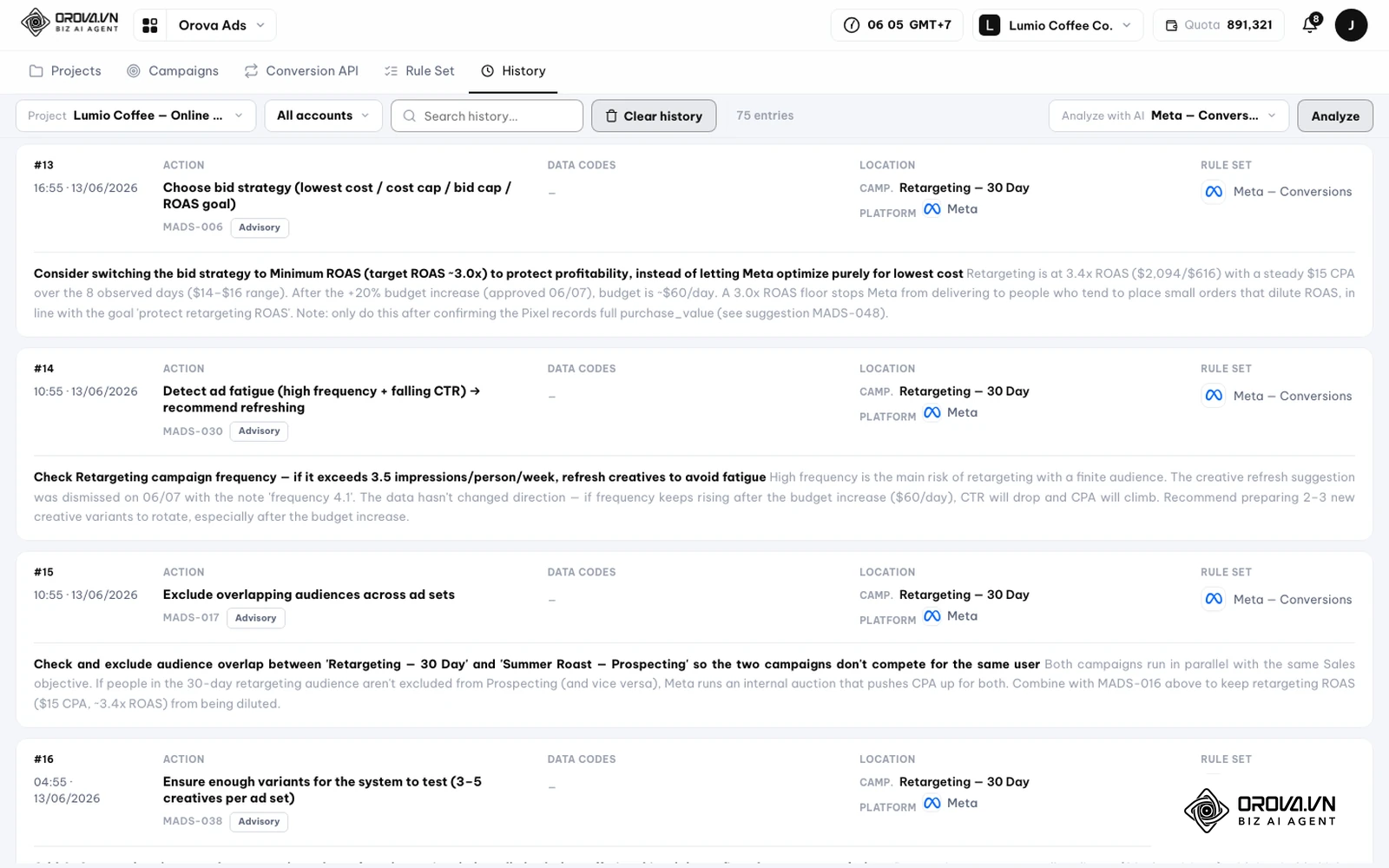Click the Quota 891,321 indicator
The image size is (1389, 868).
[1218, 25]
